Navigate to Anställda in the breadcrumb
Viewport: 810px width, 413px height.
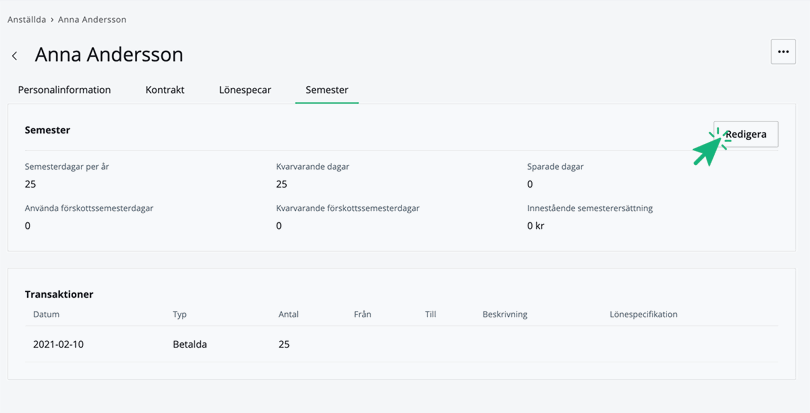coord(28,19)
